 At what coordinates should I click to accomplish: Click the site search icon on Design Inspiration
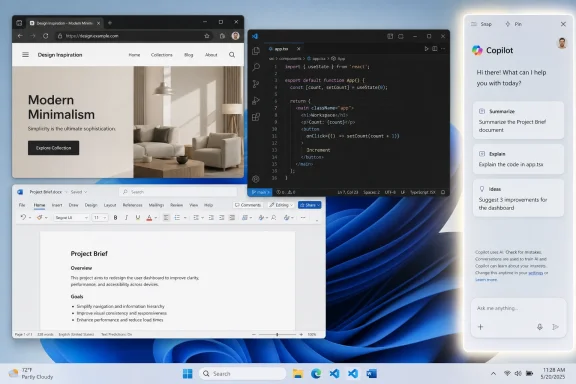tap(232, 55)
